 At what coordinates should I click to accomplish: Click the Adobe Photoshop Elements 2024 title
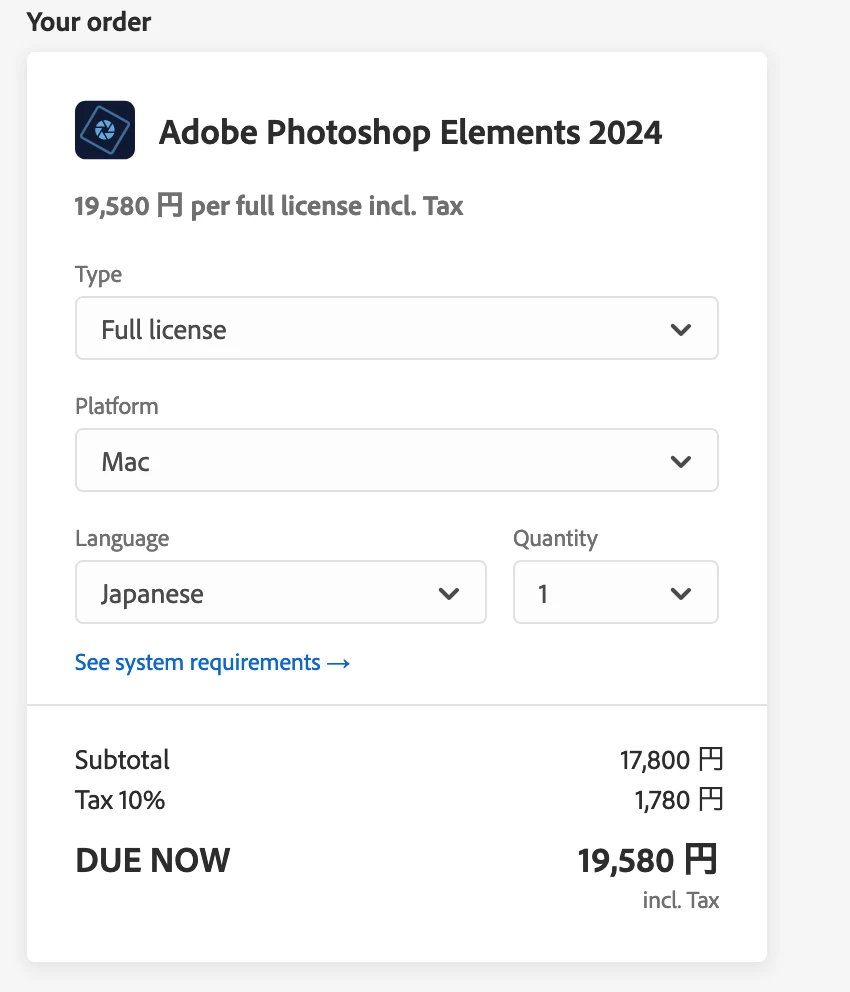[x=410, y=132]
